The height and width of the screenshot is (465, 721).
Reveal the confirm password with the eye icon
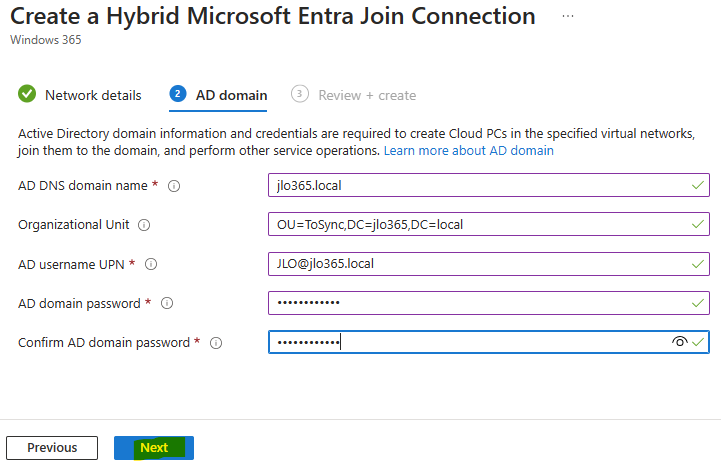click(x=679, y=342)
